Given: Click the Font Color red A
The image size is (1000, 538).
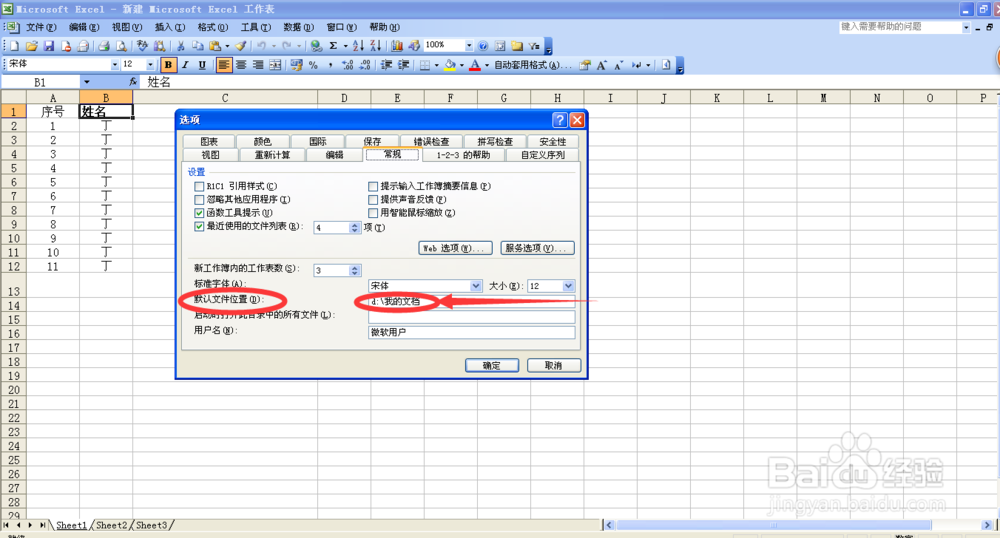Looking at the screenshot, I should point(475,64).
